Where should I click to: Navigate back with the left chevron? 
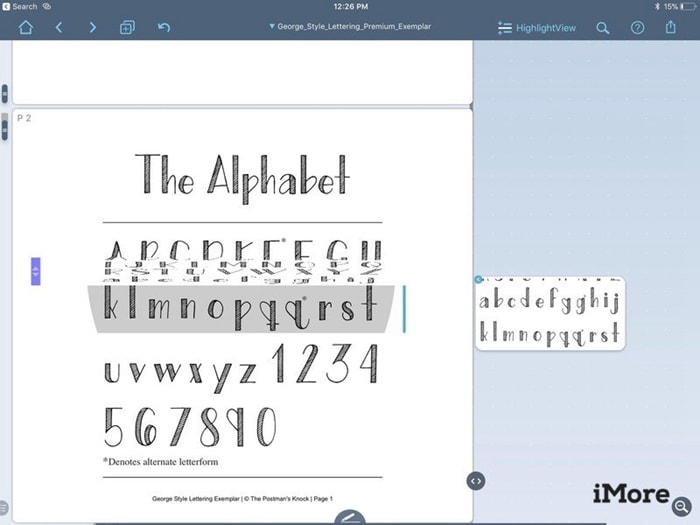[x=58, y=28]
